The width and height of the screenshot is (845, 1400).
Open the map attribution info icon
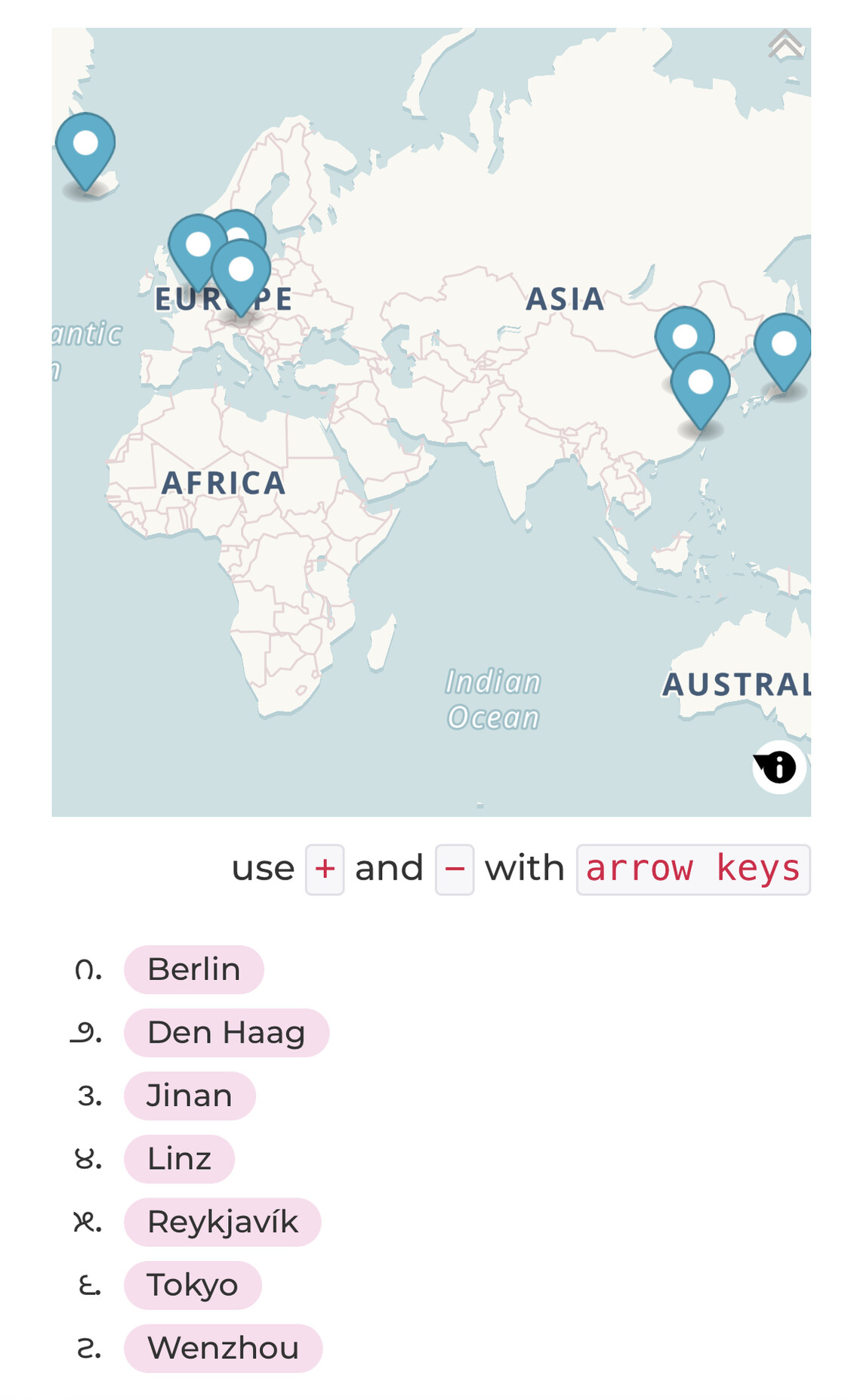point(779,767)
